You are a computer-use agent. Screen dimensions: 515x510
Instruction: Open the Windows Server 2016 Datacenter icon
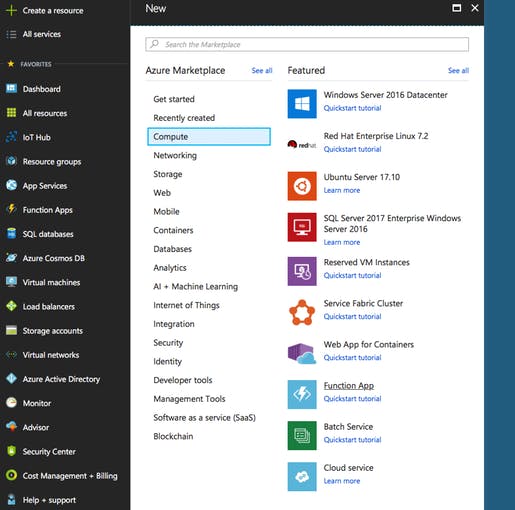(x=302, y=104)
